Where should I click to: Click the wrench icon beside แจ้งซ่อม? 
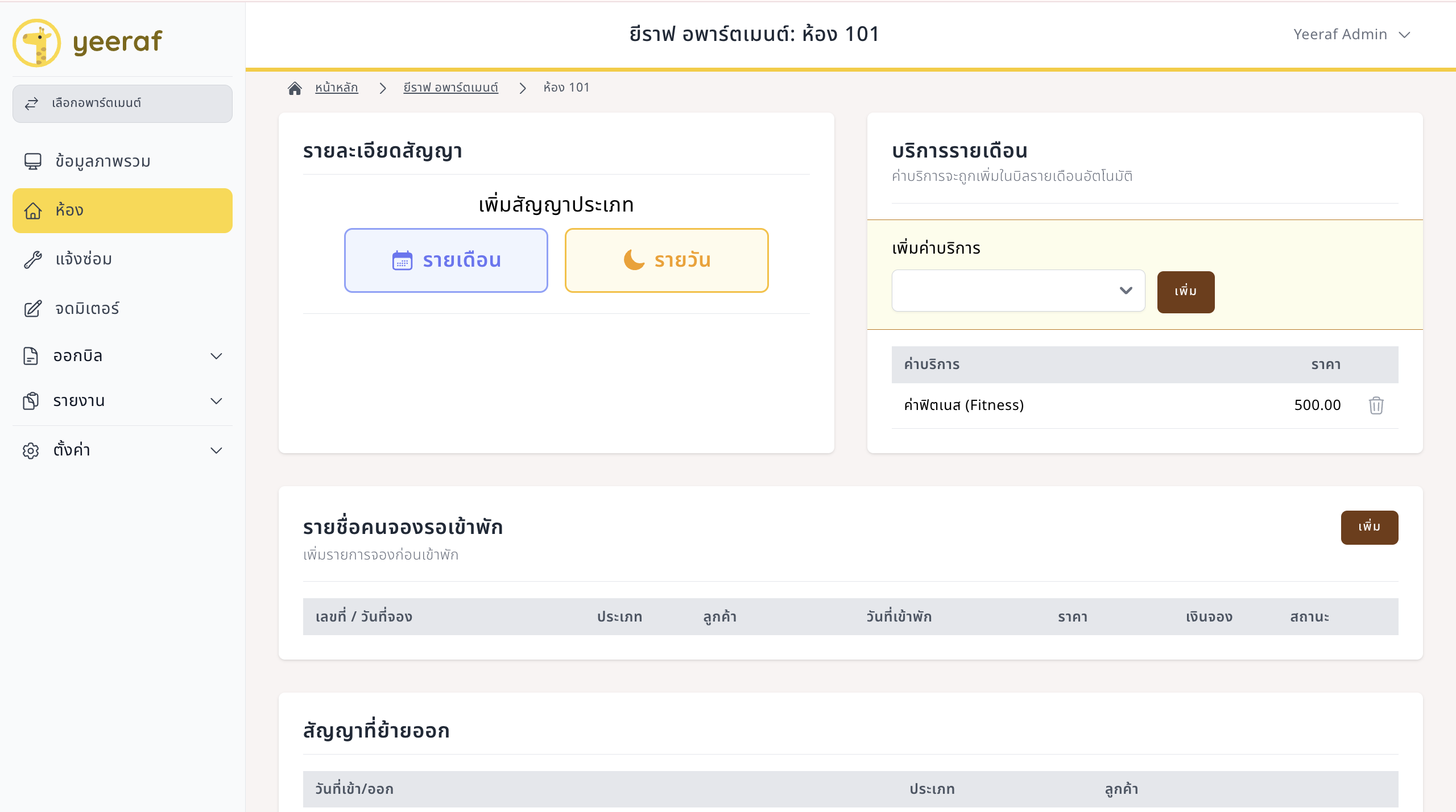click(32, 259)
